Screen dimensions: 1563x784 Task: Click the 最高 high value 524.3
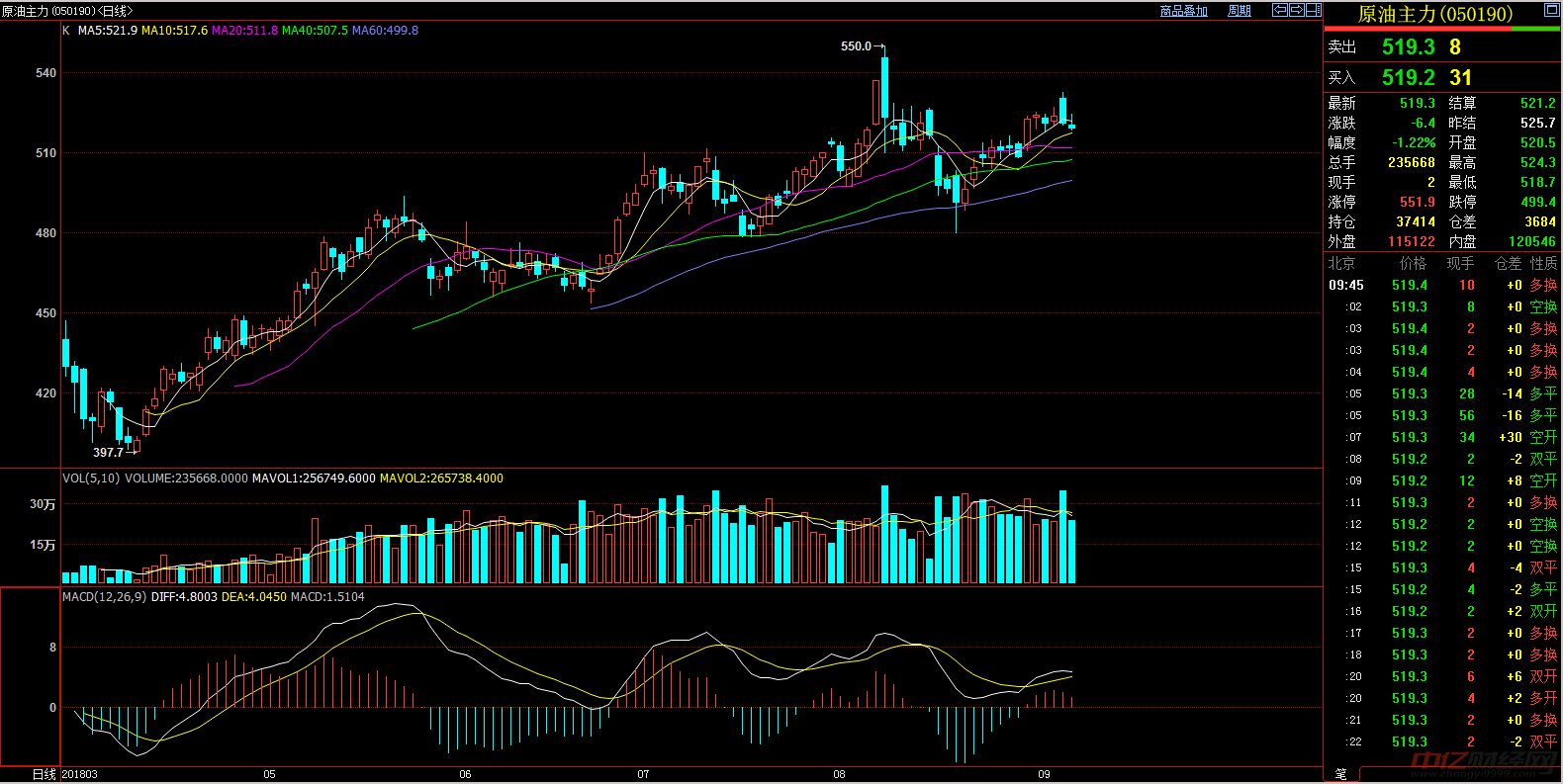pos(1538,162)
